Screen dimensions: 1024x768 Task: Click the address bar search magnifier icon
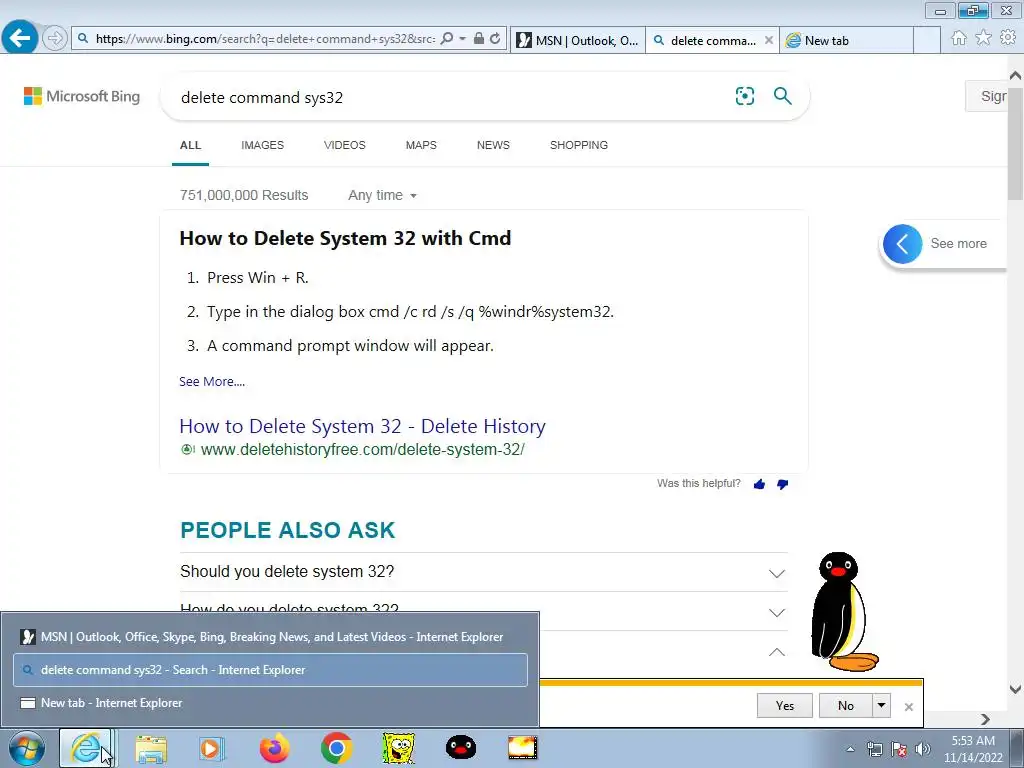coord(447,39)
